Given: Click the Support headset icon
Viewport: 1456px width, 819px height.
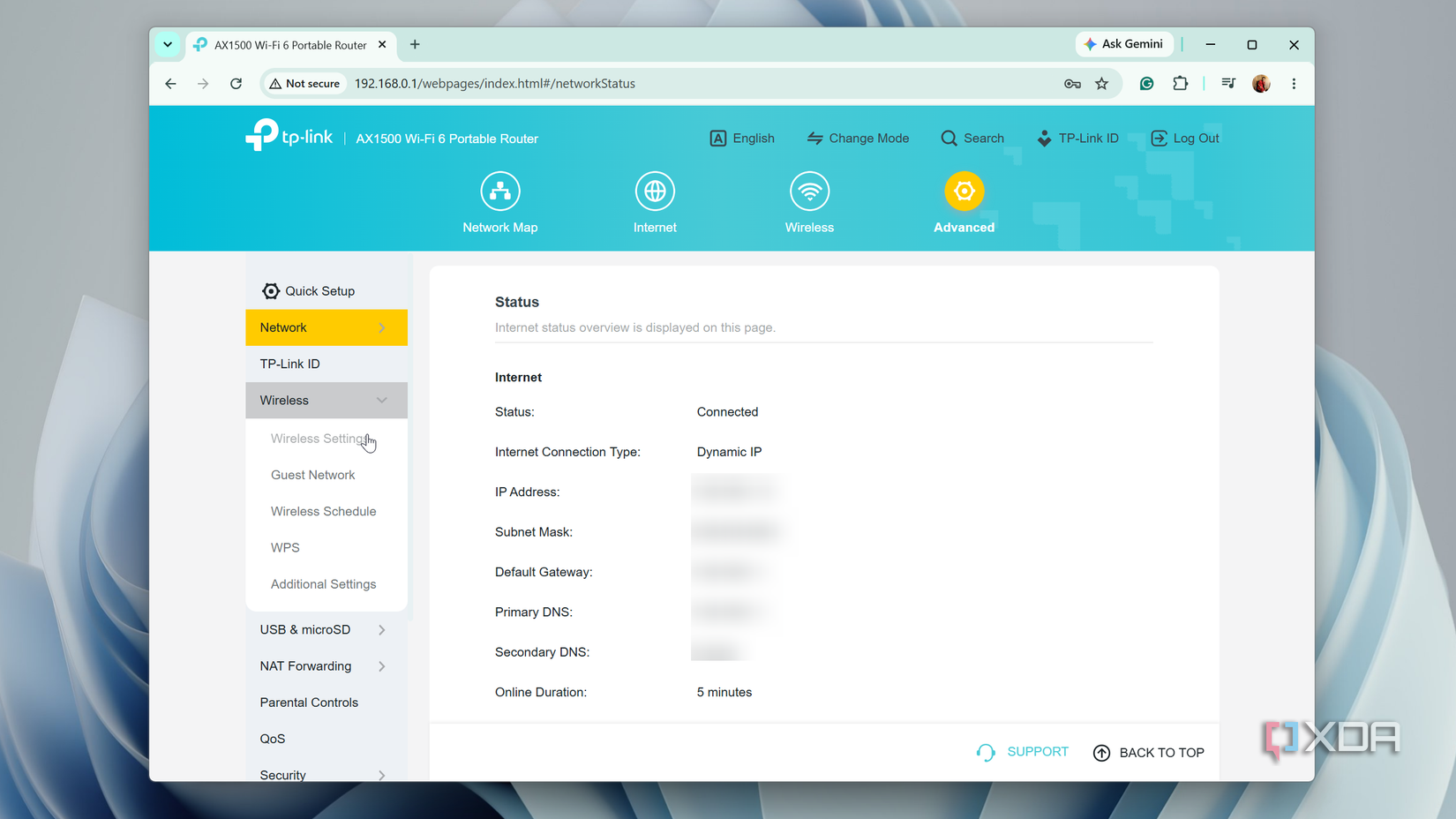Looking at the screenshot, I should (x=986, y=752).
